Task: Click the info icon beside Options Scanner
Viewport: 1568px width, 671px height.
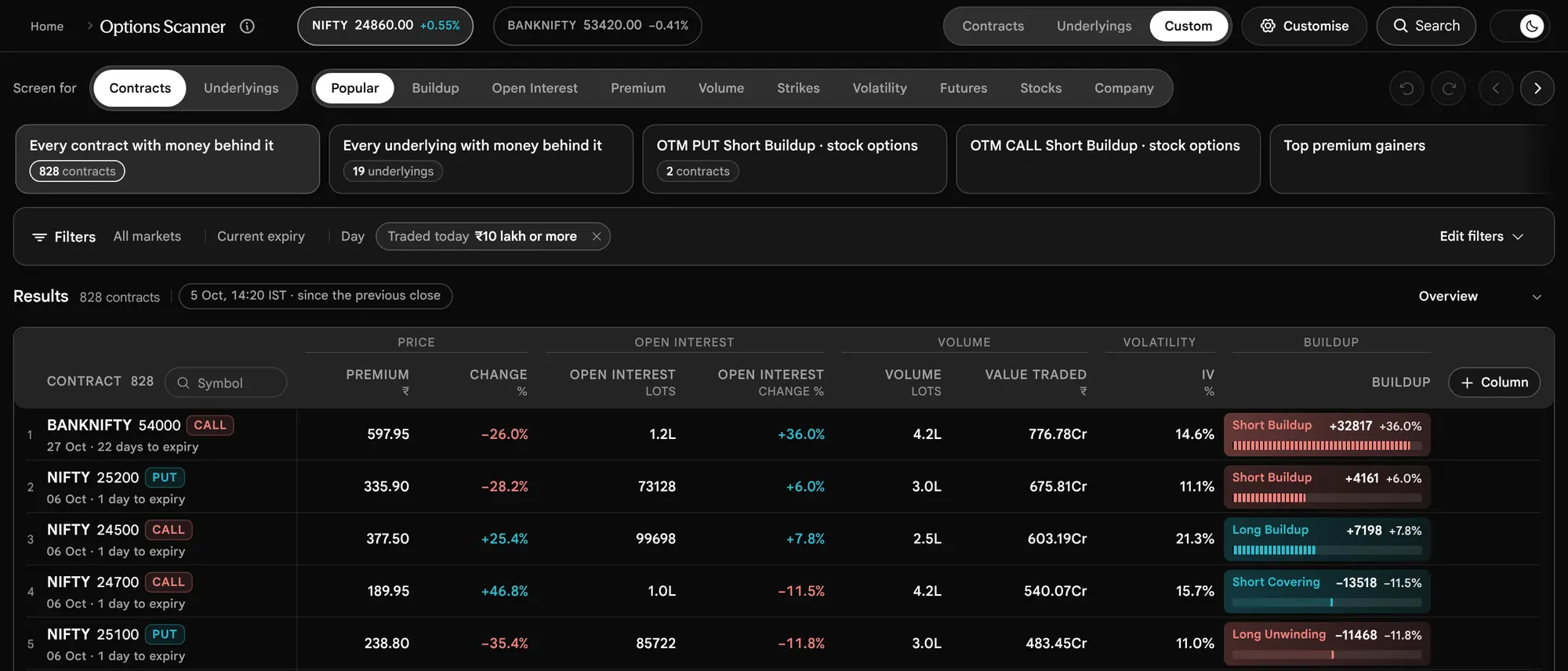Action: (x=247, y=26)
